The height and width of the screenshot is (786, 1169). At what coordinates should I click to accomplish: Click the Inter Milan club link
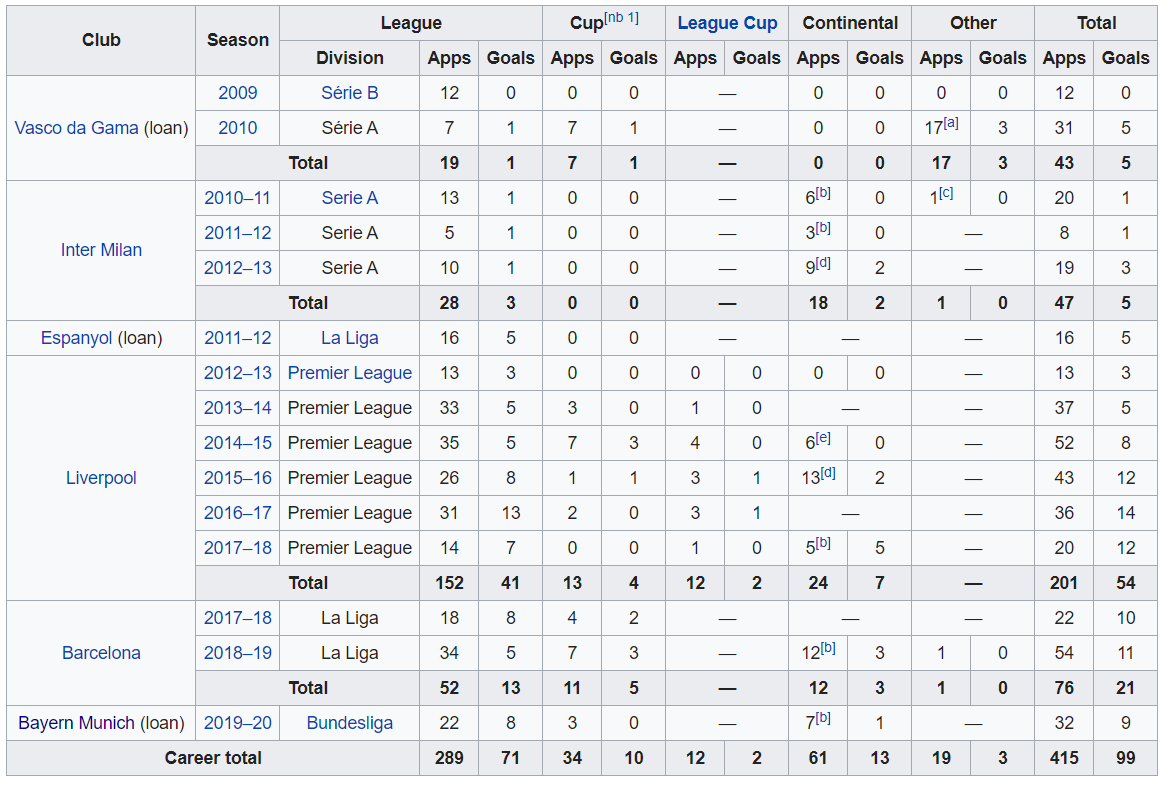[x=101, y=250]
